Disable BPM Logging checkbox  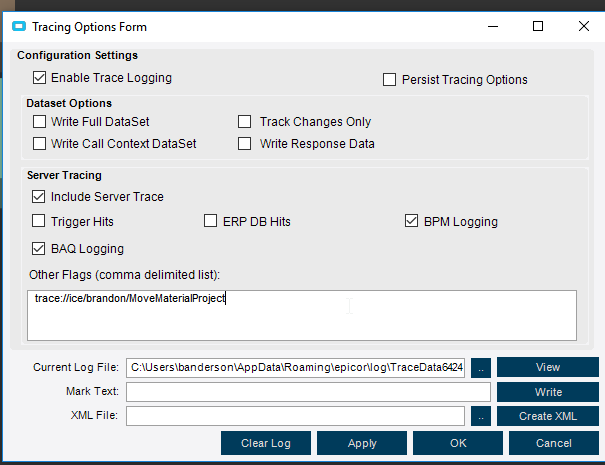(x=413, y=221)
